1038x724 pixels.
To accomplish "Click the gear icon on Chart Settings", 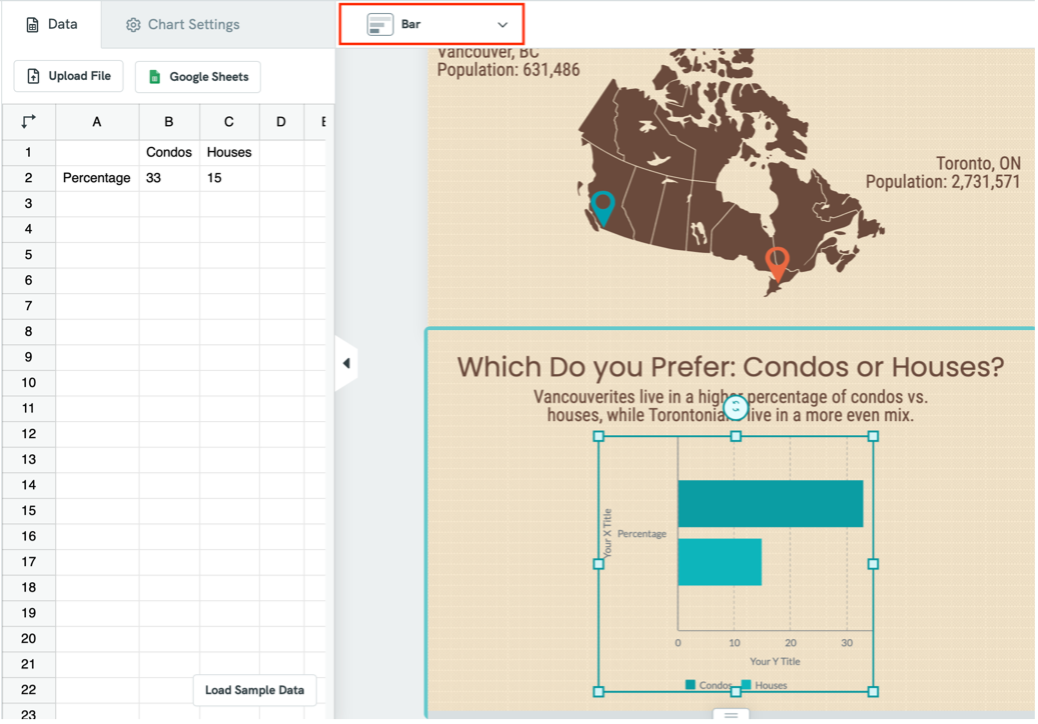I will (133, 24).
